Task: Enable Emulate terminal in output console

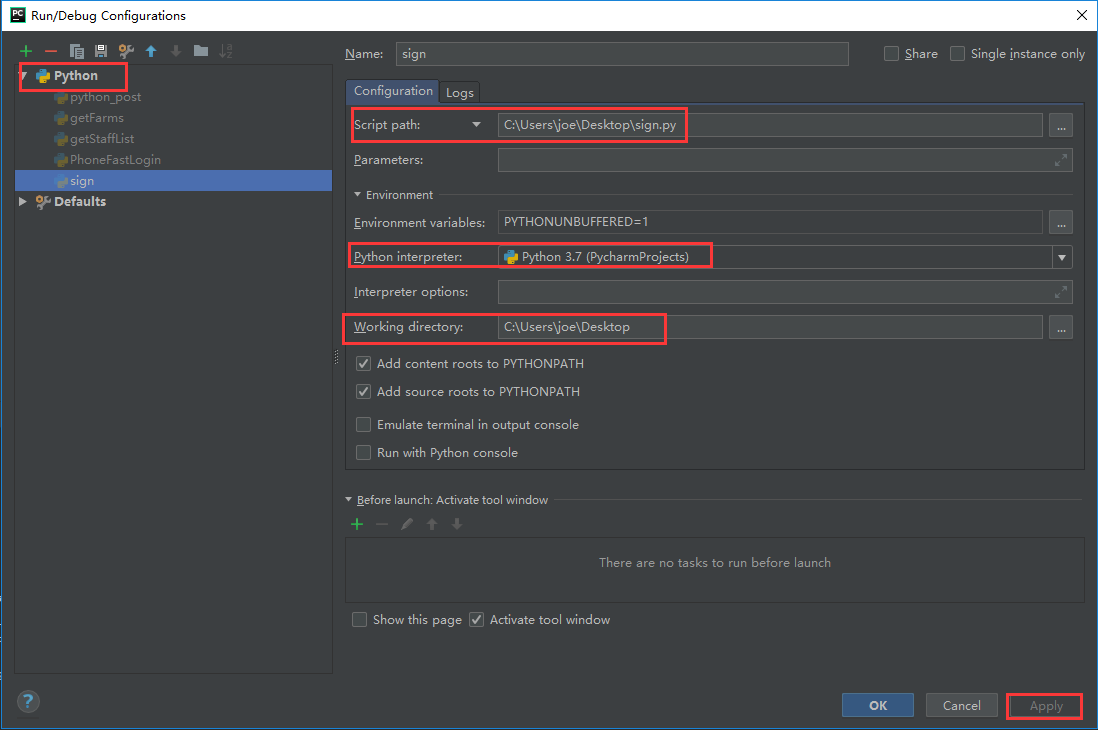Action: click(x=363, y=425)
